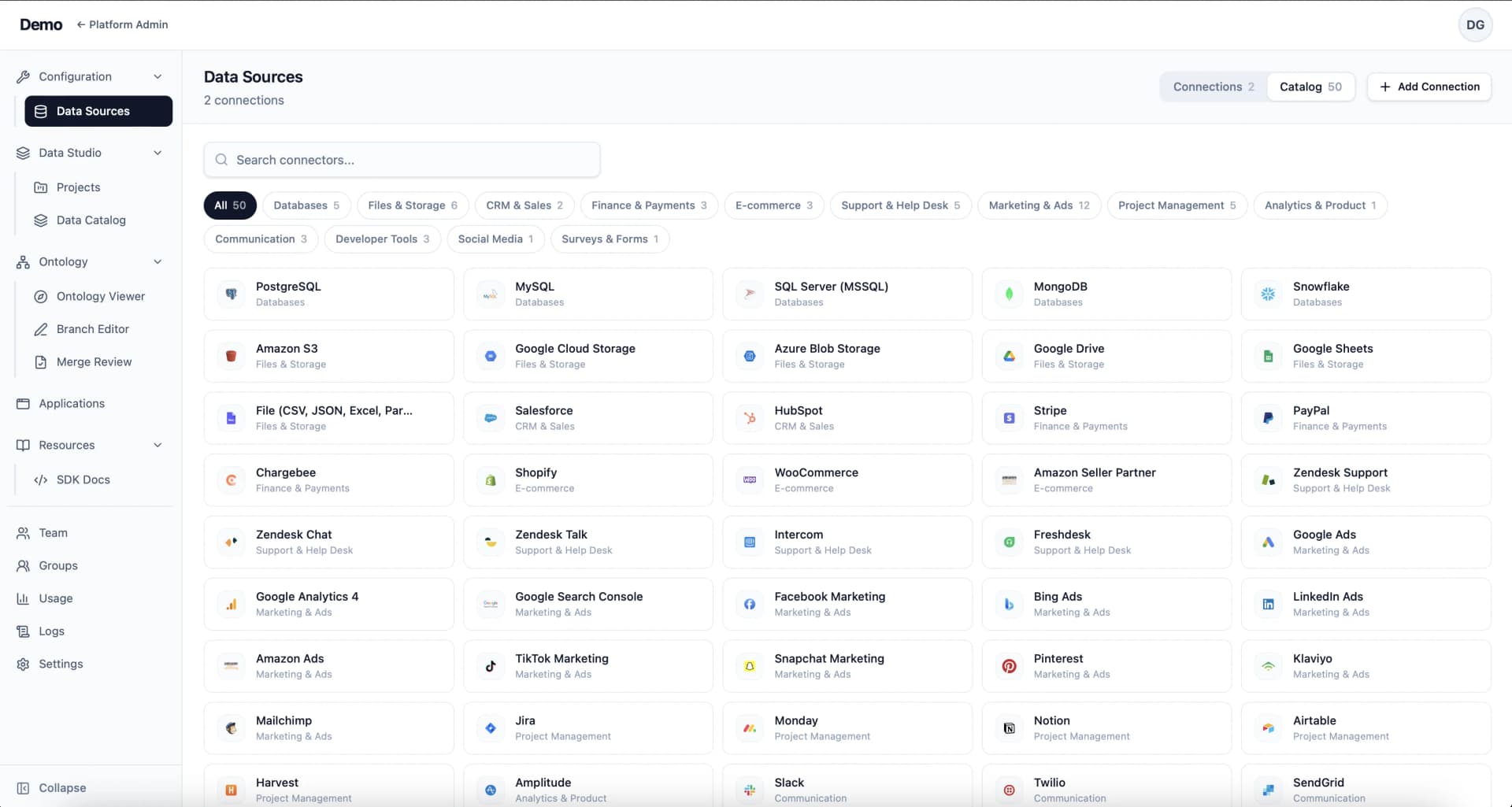Toggle the Marketing & Ads filter chip

1039,205
